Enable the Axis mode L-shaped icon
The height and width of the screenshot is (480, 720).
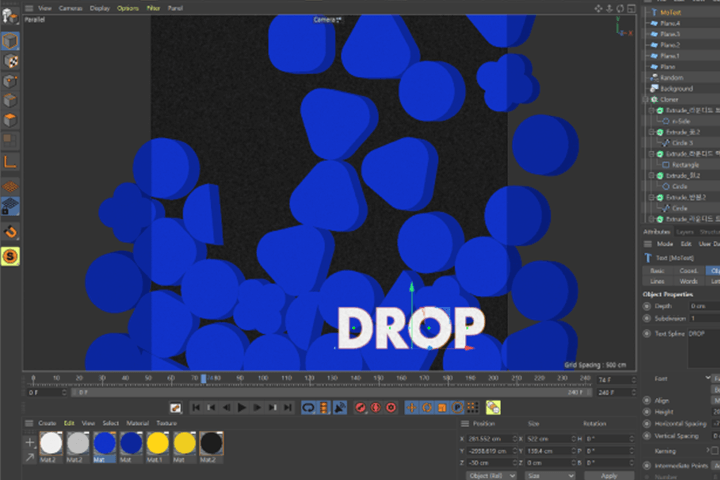10,162
